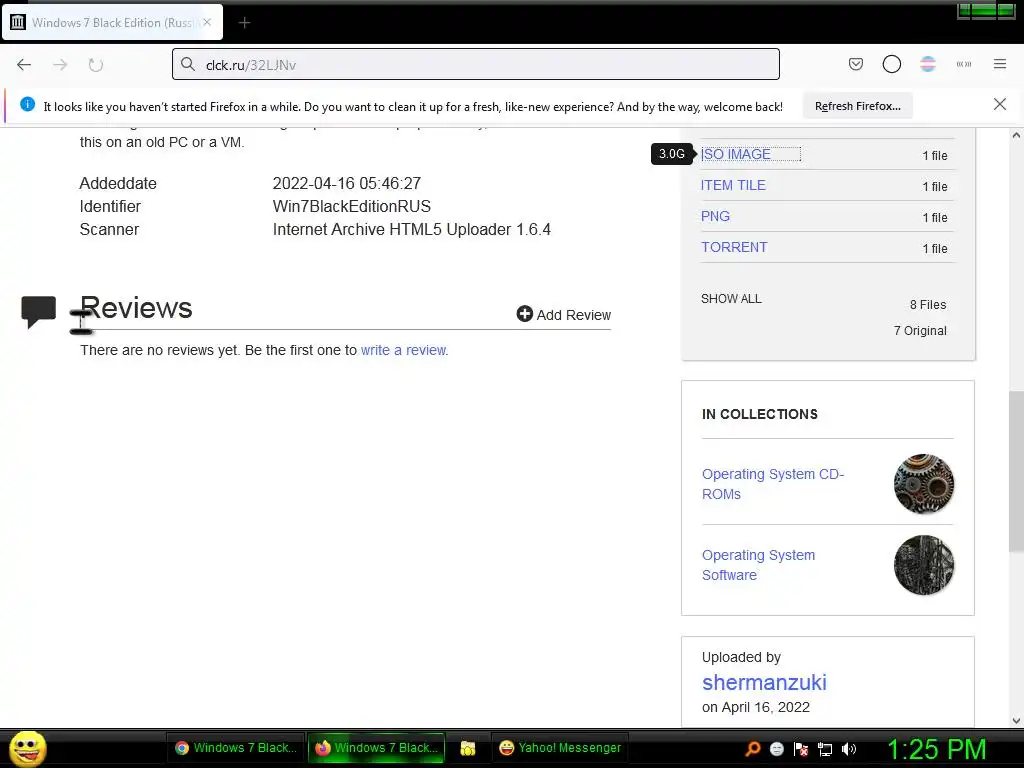Open the volume speaker tray icon
Screen dimensions: 1024x768
[849, 749]
